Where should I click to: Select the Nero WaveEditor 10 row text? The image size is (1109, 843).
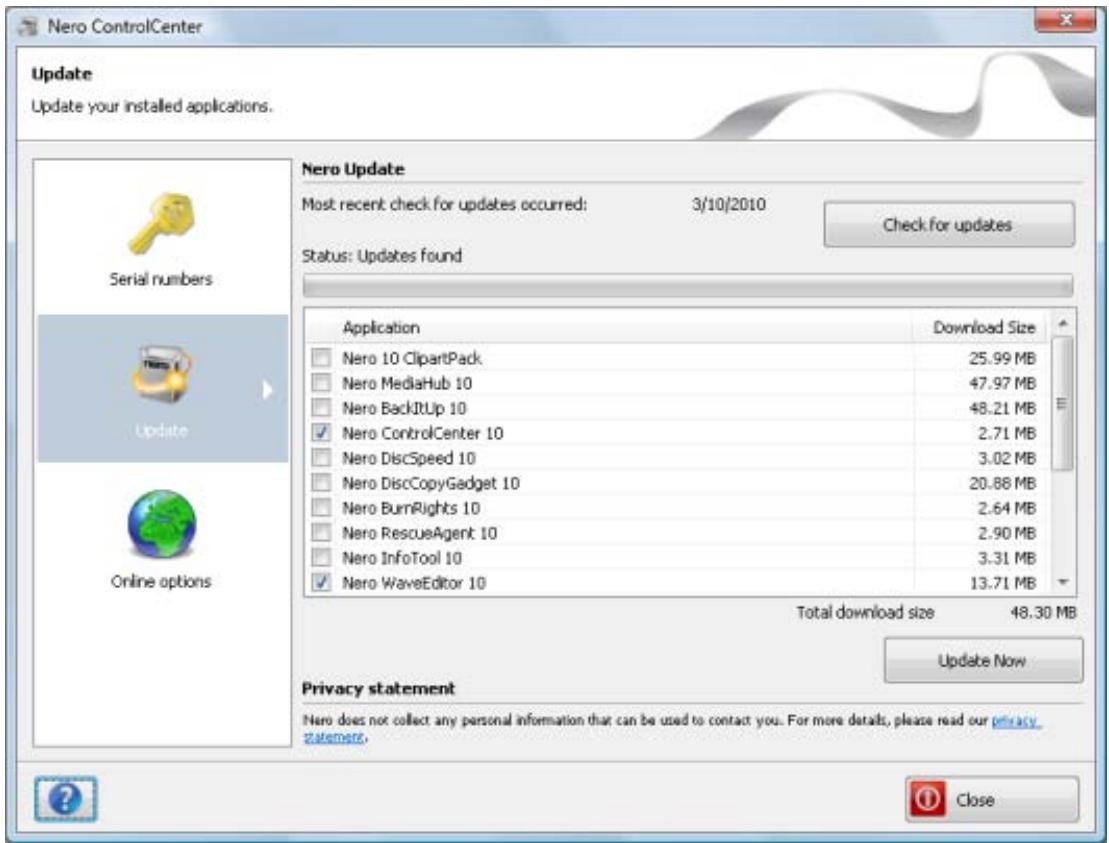414,583
